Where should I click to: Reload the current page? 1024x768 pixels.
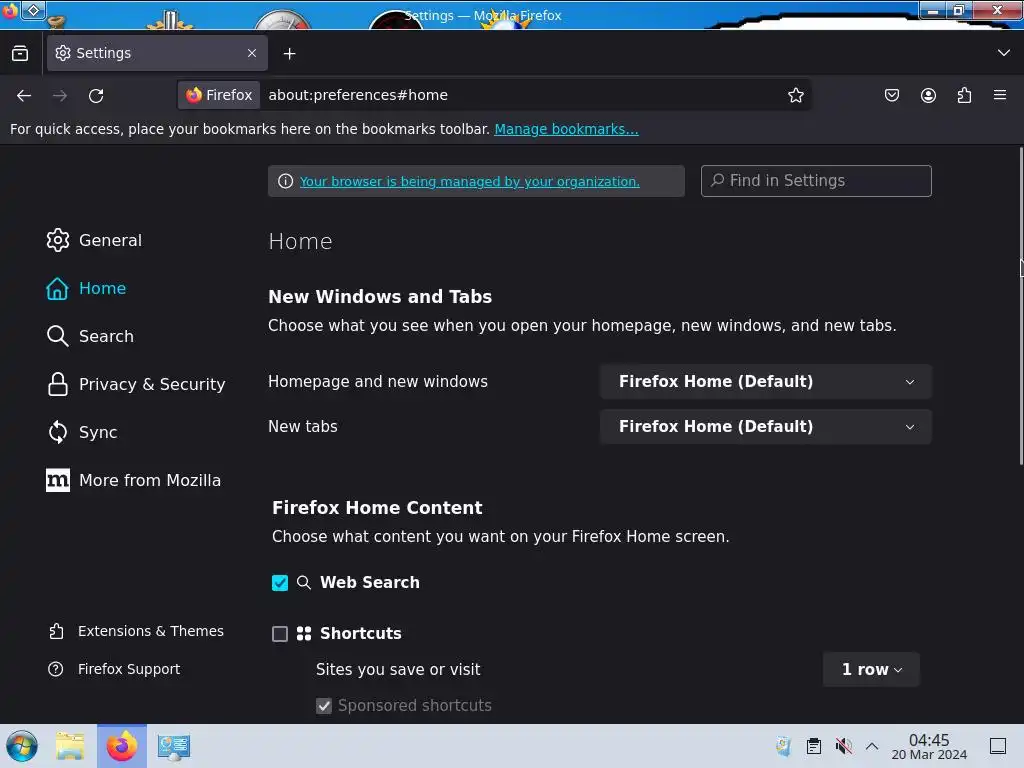click(96, 96)
